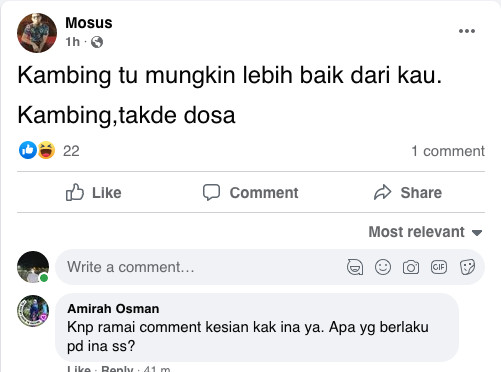This screenshot has width=501, height=372.
Task: Attach a photo using camera icon
Action: [411, 267]
